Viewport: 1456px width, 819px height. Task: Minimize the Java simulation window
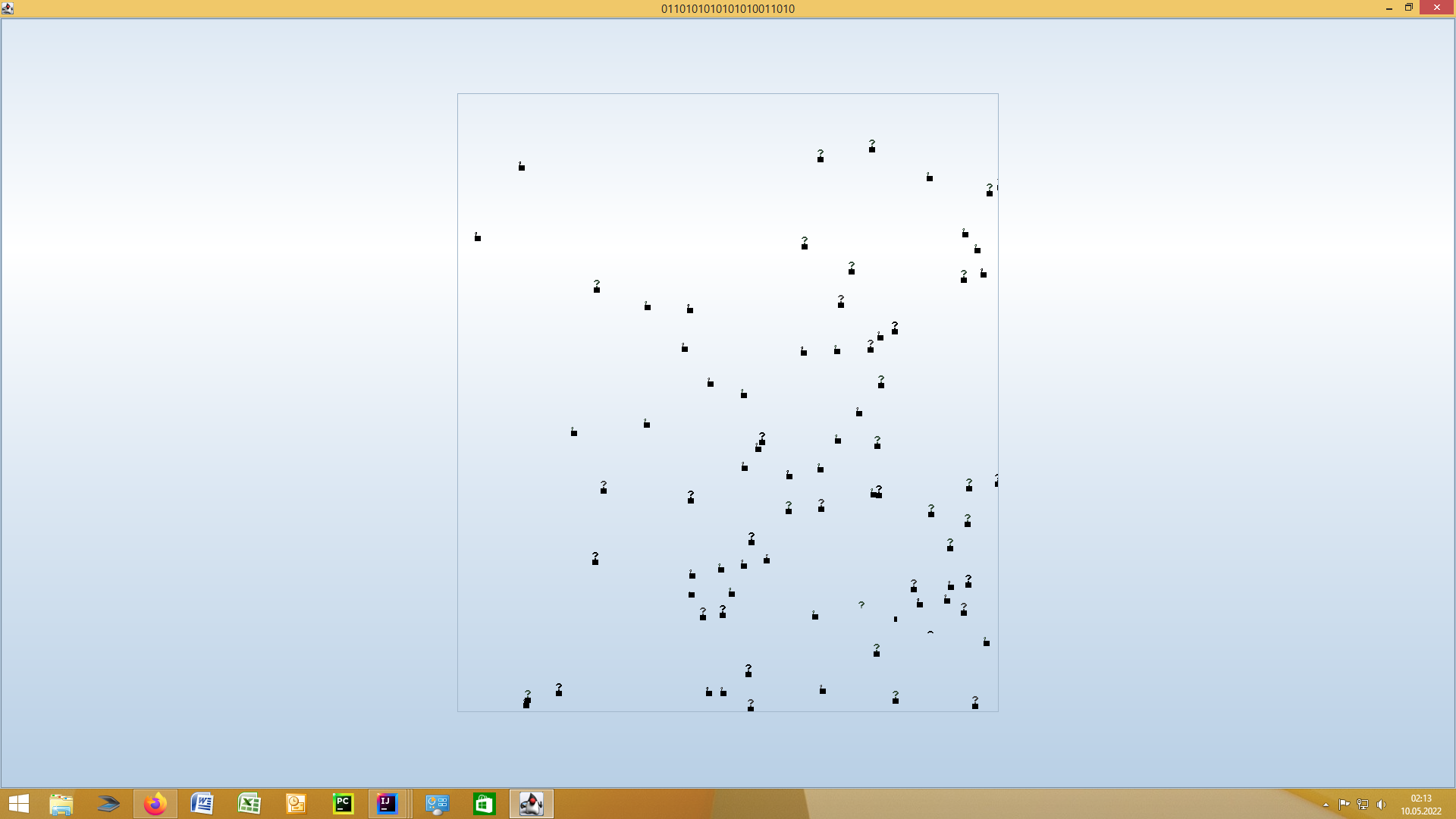[1389, 8]
